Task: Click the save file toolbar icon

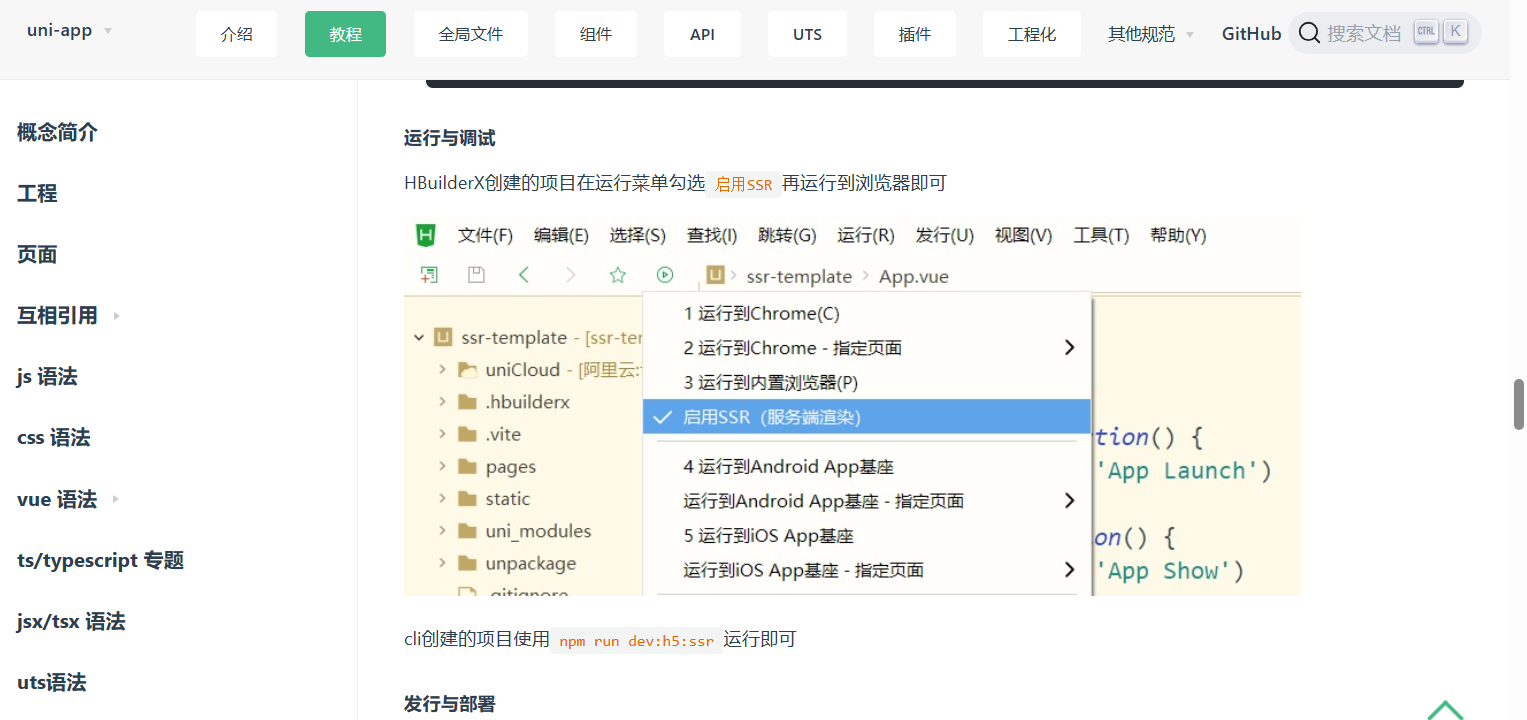Action: click(x=477, y=275)
